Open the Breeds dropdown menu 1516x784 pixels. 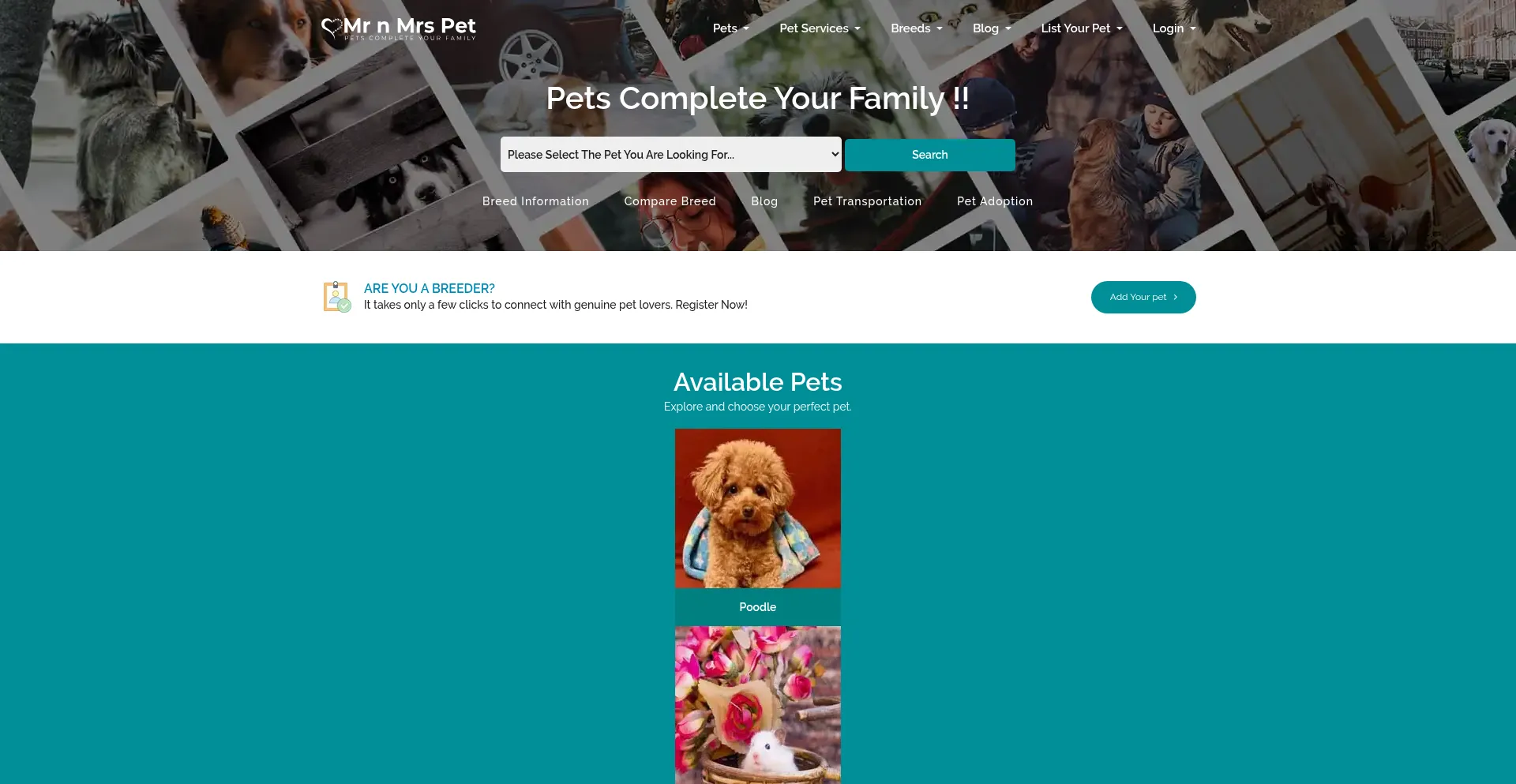click(916, 28)
